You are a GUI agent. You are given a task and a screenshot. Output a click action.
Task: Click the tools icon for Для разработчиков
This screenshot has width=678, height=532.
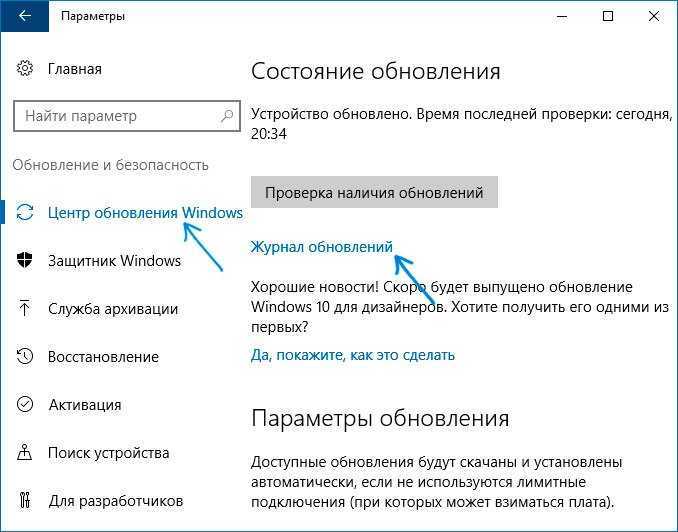[x=25, y=500]
